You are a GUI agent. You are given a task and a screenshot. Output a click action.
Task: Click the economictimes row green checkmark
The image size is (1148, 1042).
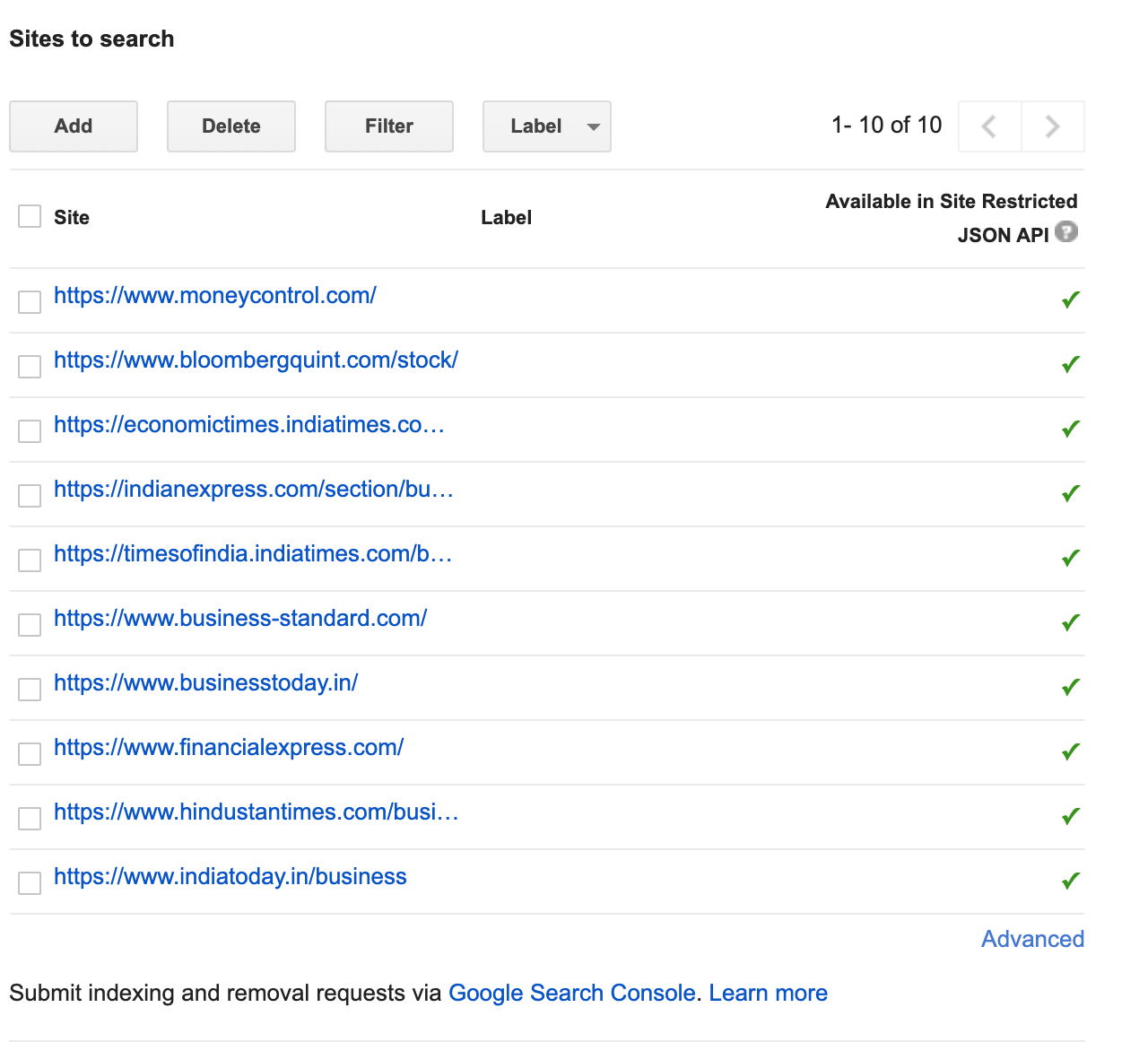point(1071,429)
